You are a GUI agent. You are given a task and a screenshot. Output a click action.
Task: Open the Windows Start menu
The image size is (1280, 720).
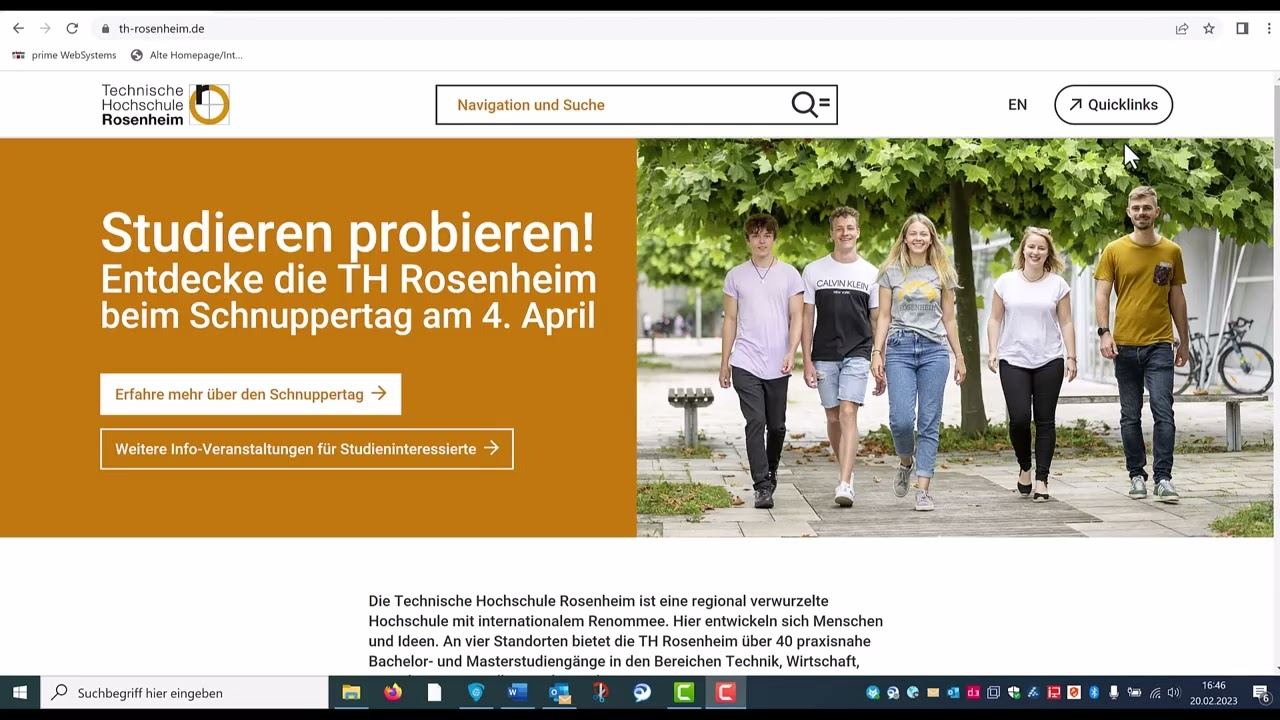(19, 692)
